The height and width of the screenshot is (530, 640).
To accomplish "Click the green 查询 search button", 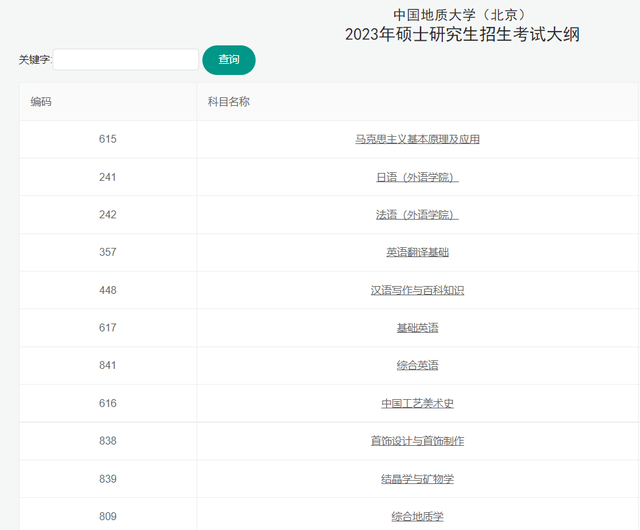I will point(229,60).
